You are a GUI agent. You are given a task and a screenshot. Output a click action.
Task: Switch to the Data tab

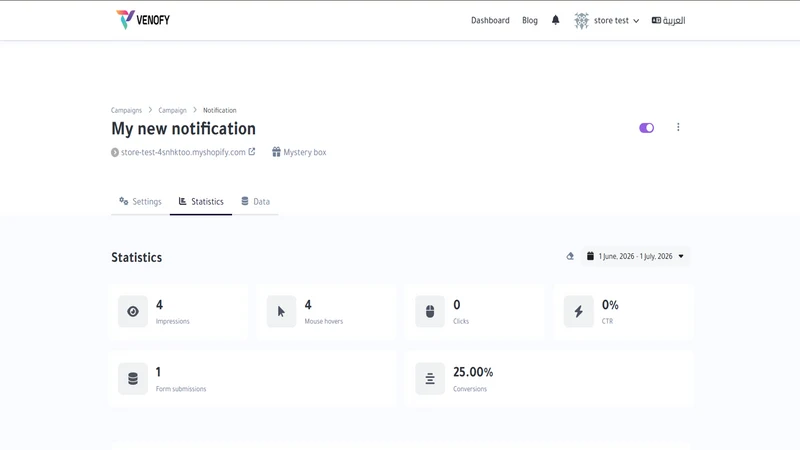point(256,202)
